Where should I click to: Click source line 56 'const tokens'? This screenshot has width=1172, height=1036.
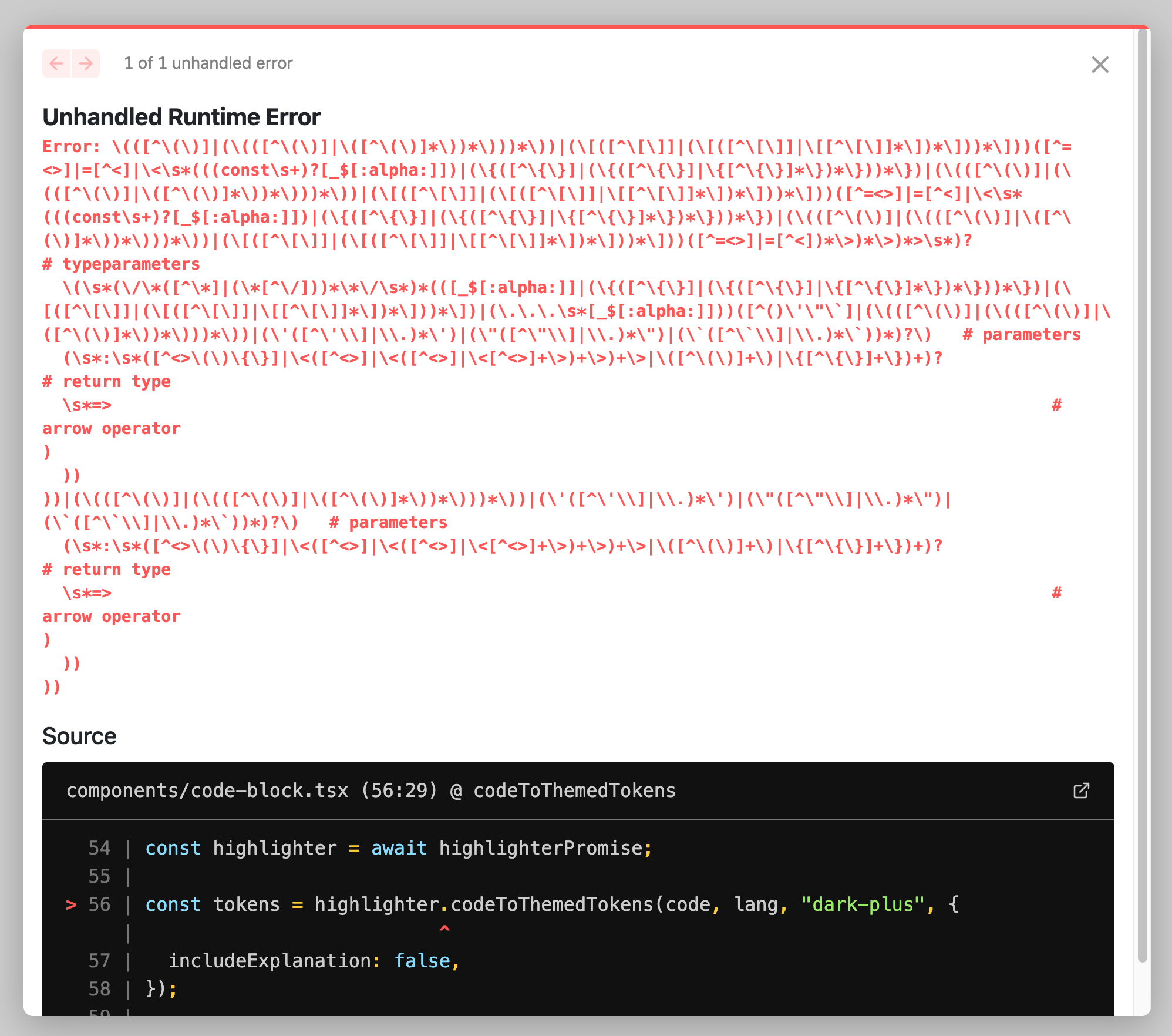point(552,904)
